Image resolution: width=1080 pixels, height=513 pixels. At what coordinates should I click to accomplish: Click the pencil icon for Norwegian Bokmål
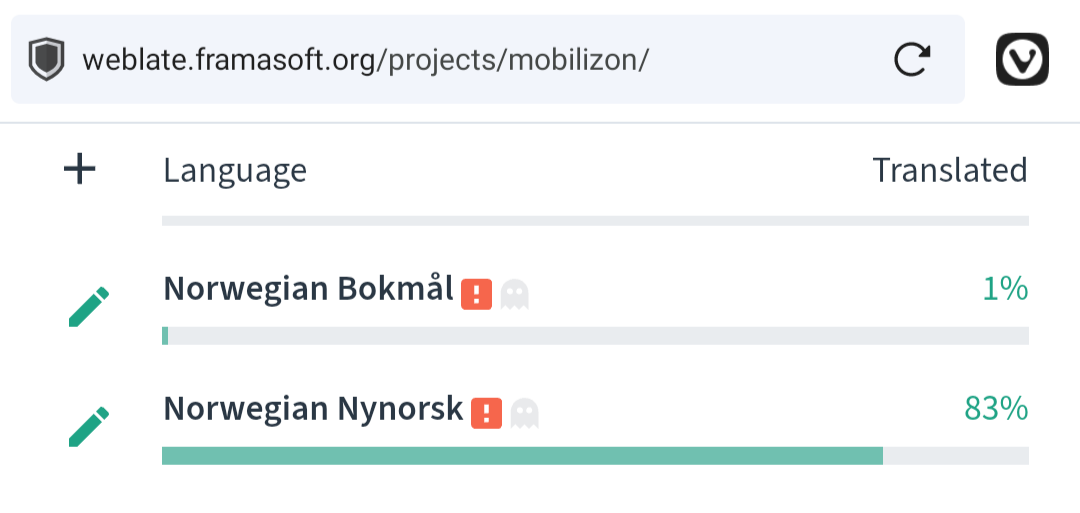[89, 307]
